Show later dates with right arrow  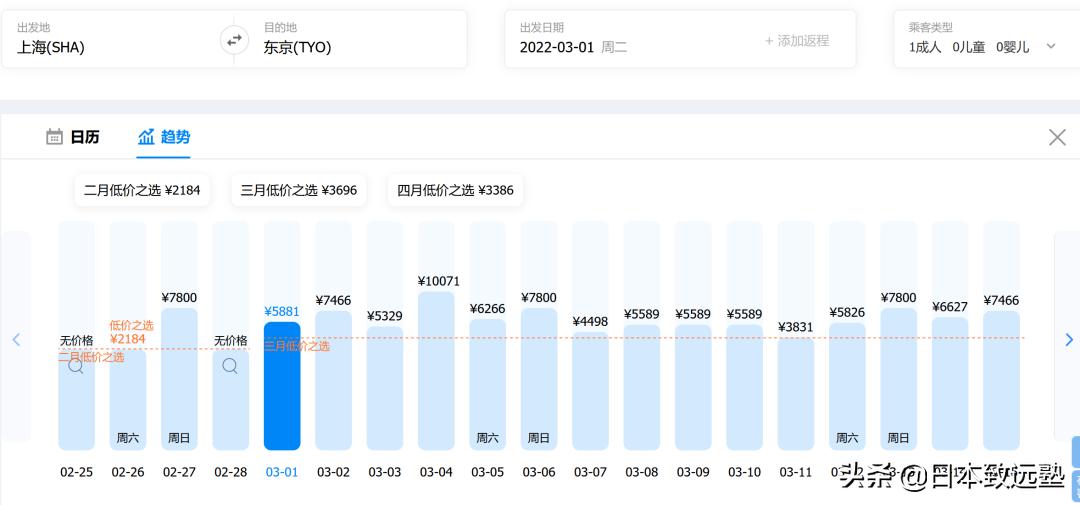pos(1068,340)
